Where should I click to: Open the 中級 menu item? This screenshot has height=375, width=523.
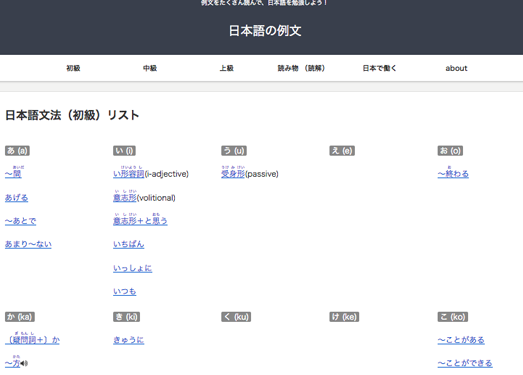[150, 68]
